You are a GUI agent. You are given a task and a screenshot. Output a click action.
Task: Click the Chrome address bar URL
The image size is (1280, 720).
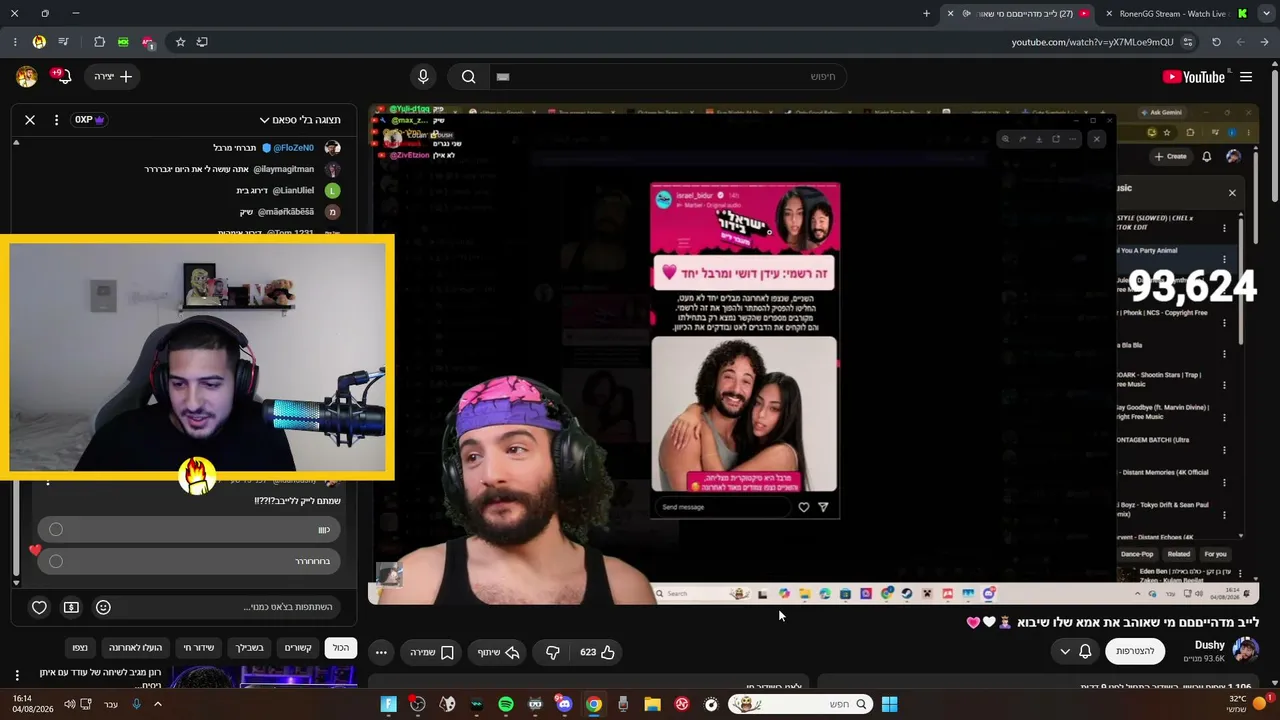click(1092, 42)
